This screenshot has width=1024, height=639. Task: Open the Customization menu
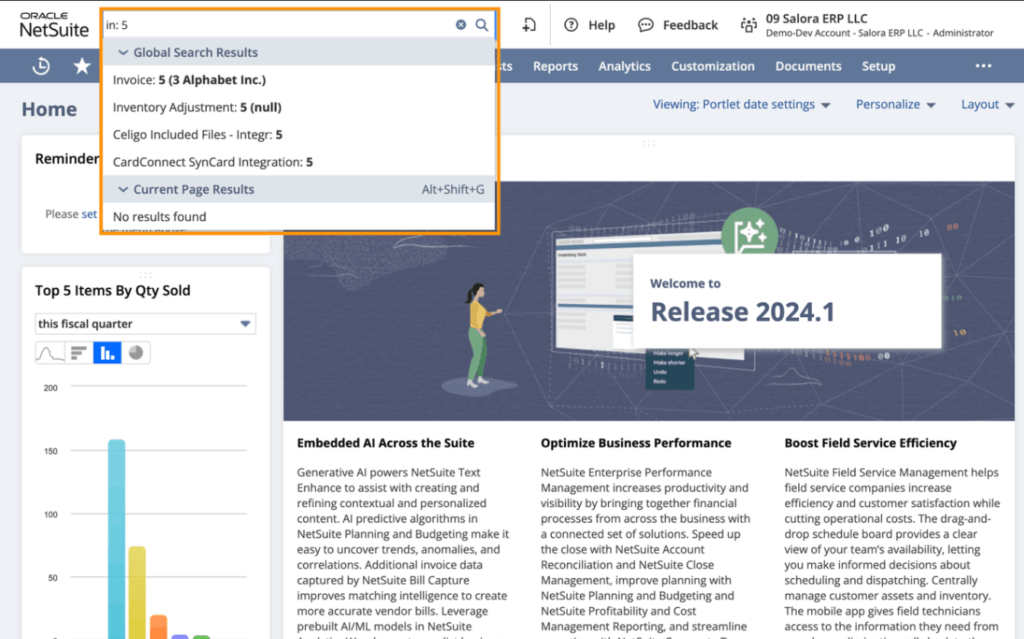[x=712, y=66]
